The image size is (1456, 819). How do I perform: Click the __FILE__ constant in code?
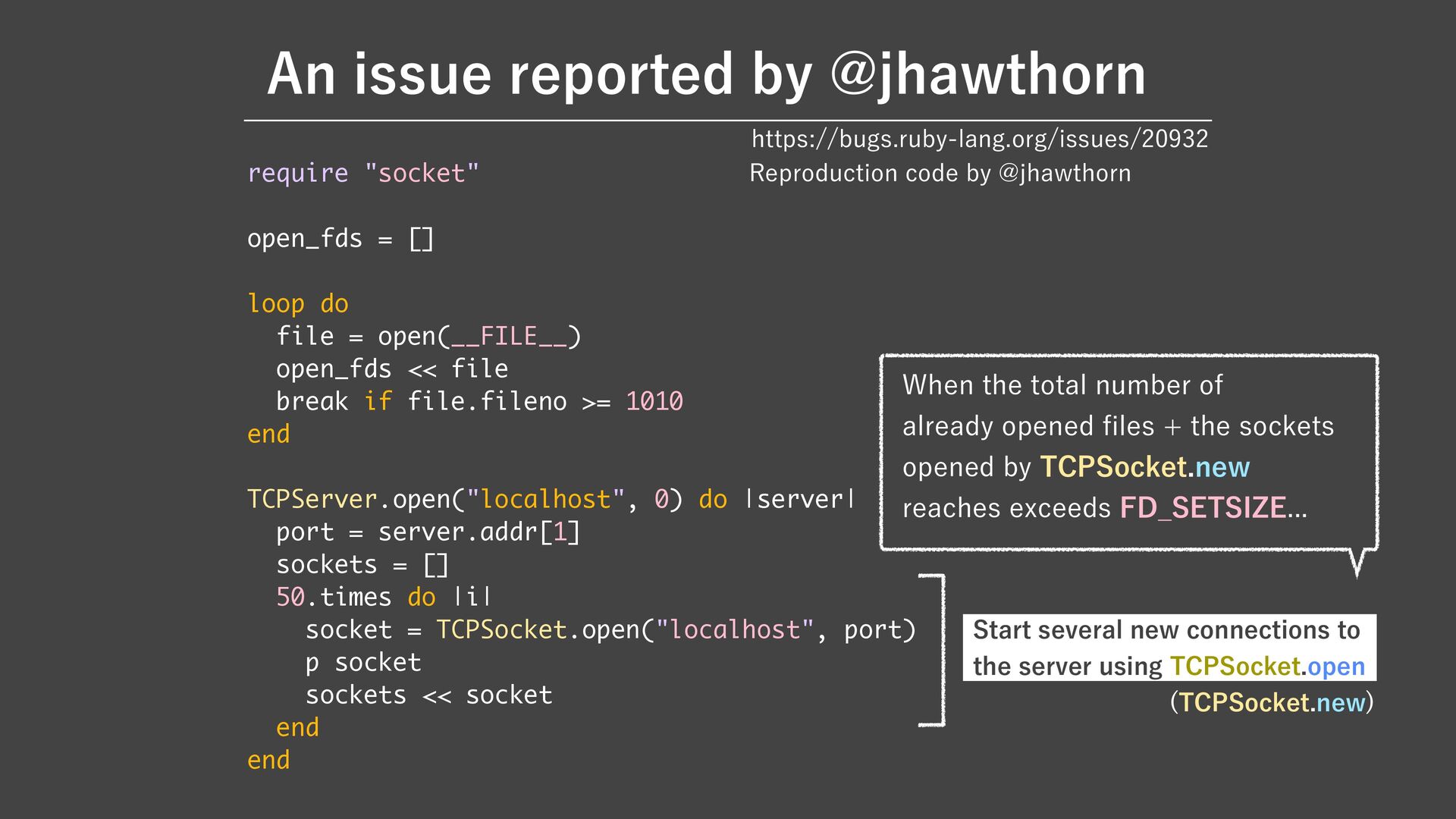[x=509, y=336]
